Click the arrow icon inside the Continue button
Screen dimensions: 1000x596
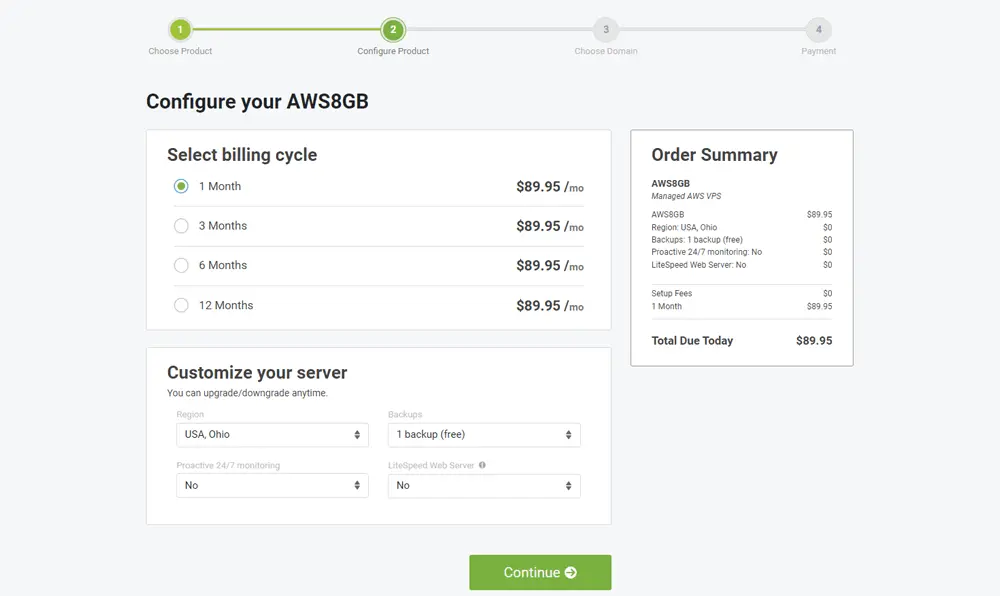[x=570, y=572]
